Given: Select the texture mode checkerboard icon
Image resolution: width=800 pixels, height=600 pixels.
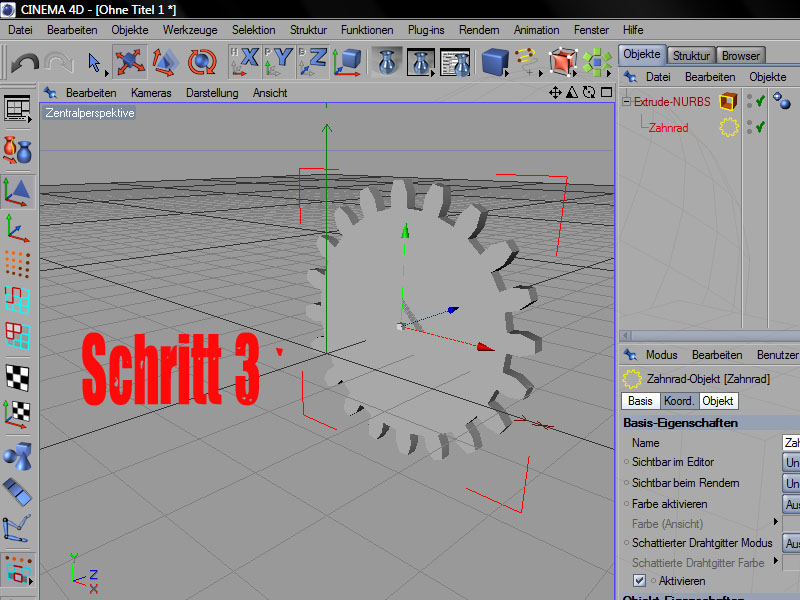Looking at the screenshot, I should [x=17, y=378].
